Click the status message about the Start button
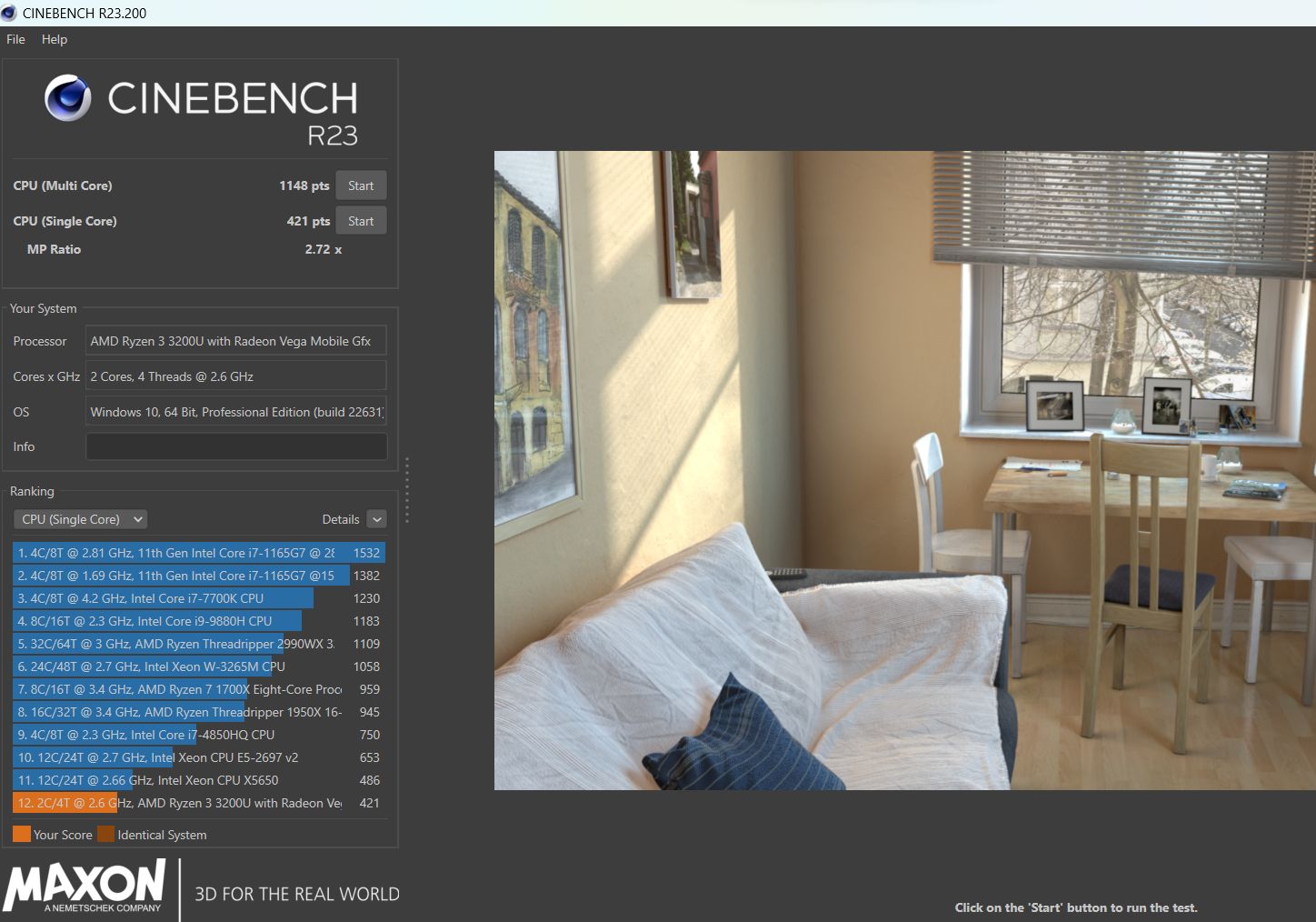Image resolution: width=1316 pixels, height=922 pixels. tap(1076, 907)
